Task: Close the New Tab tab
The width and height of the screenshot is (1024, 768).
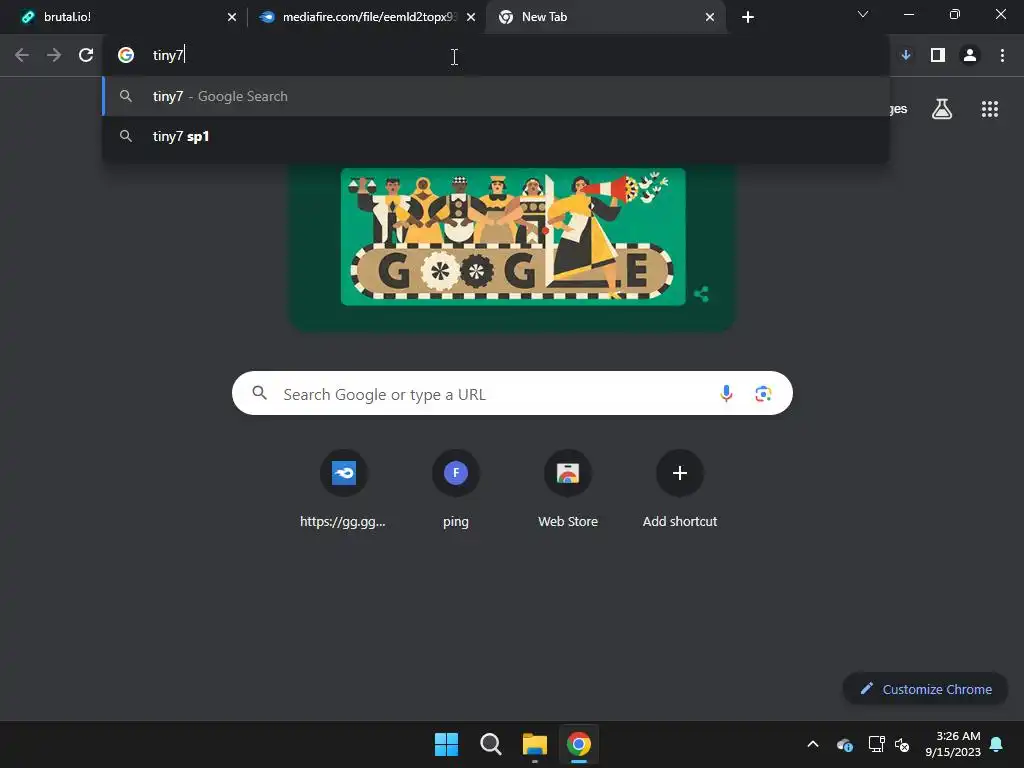Action: 710,17
